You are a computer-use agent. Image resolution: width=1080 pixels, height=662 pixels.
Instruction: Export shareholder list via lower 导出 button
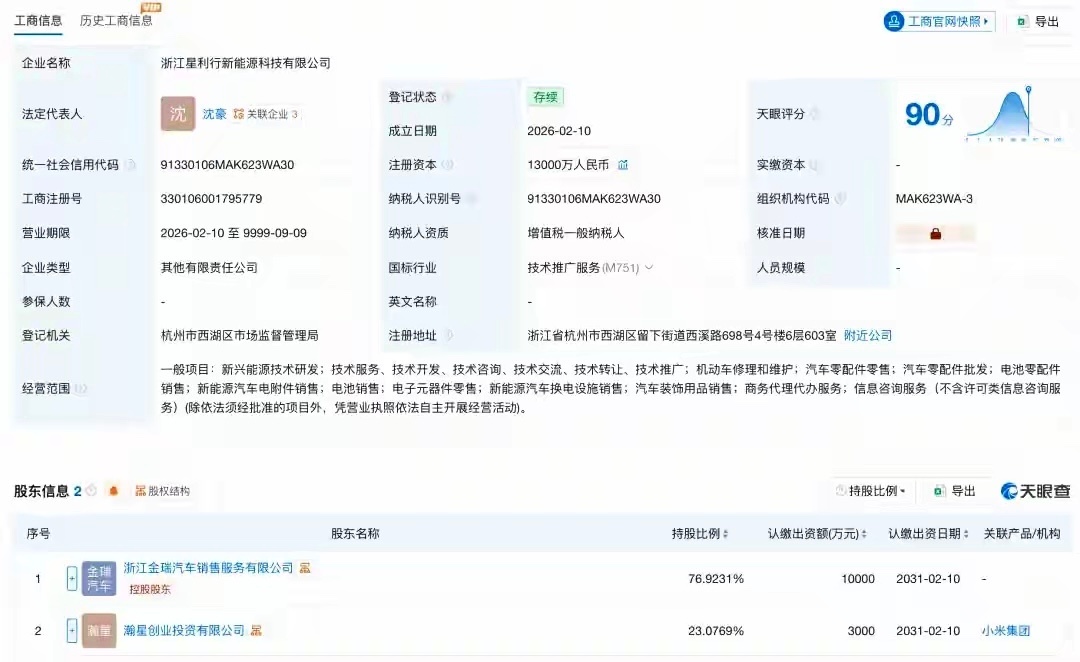point(955,491)
